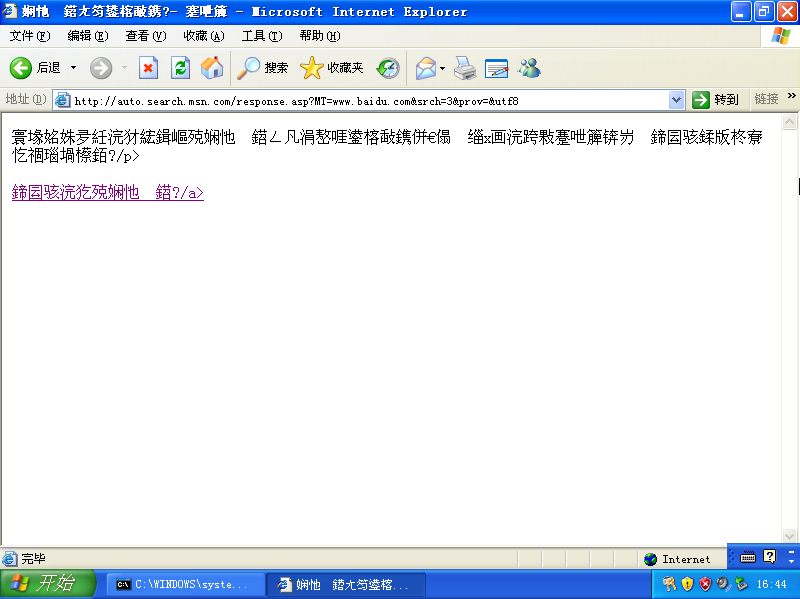Open Messenger from the toolbar
The image size is (800, 599).
tap(529, 68)
